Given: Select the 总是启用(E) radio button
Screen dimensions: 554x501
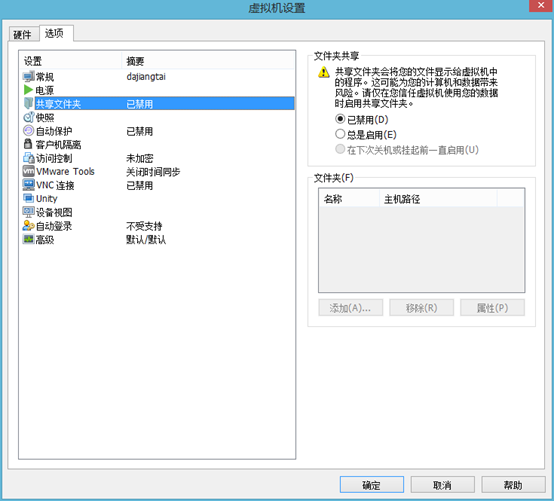Looking at the screenshot, I should pyautogui.click(x=340, y=134).
